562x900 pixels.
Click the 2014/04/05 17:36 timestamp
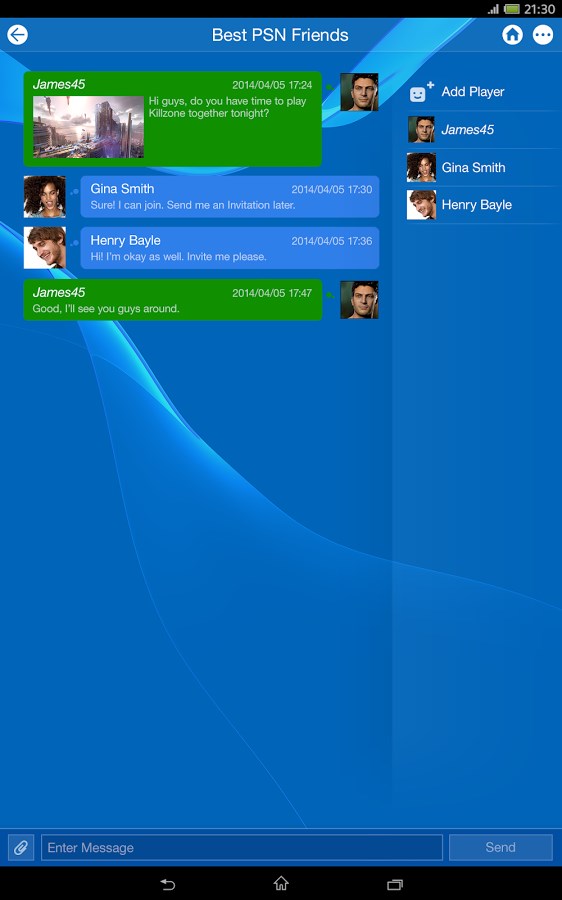[x=332, y=241]
